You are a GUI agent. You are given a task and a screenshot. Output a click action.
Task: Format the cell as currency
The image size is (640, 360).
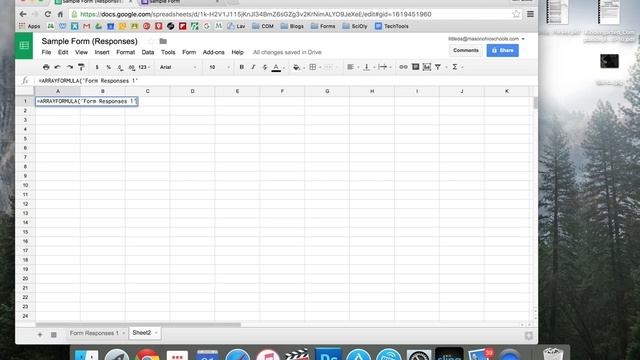pyautogui.click(x=97, y=67)
